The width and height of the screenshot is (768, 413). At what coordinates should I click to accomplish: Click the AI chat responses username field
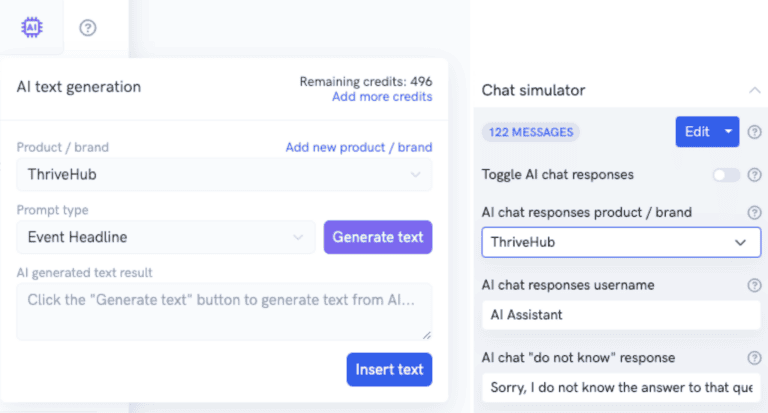[621, 315]
